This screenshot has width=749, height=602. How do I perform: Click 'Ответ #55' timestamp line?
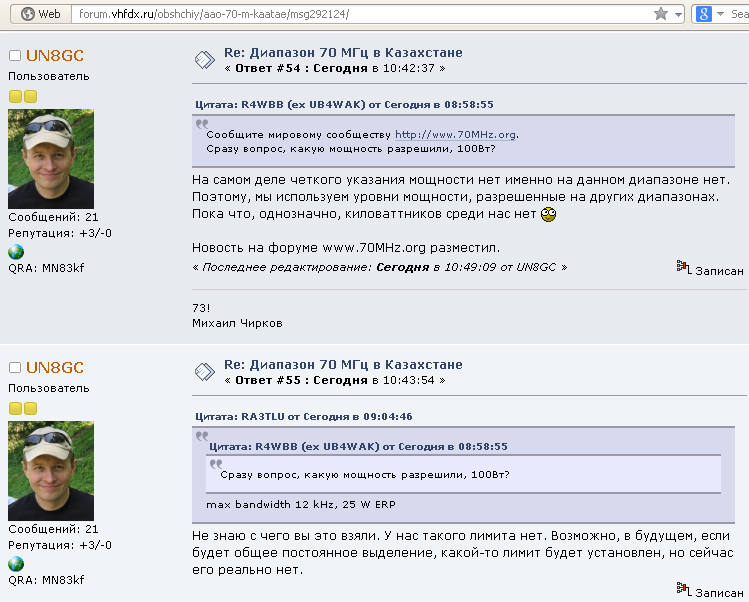(x=335, y=380)
